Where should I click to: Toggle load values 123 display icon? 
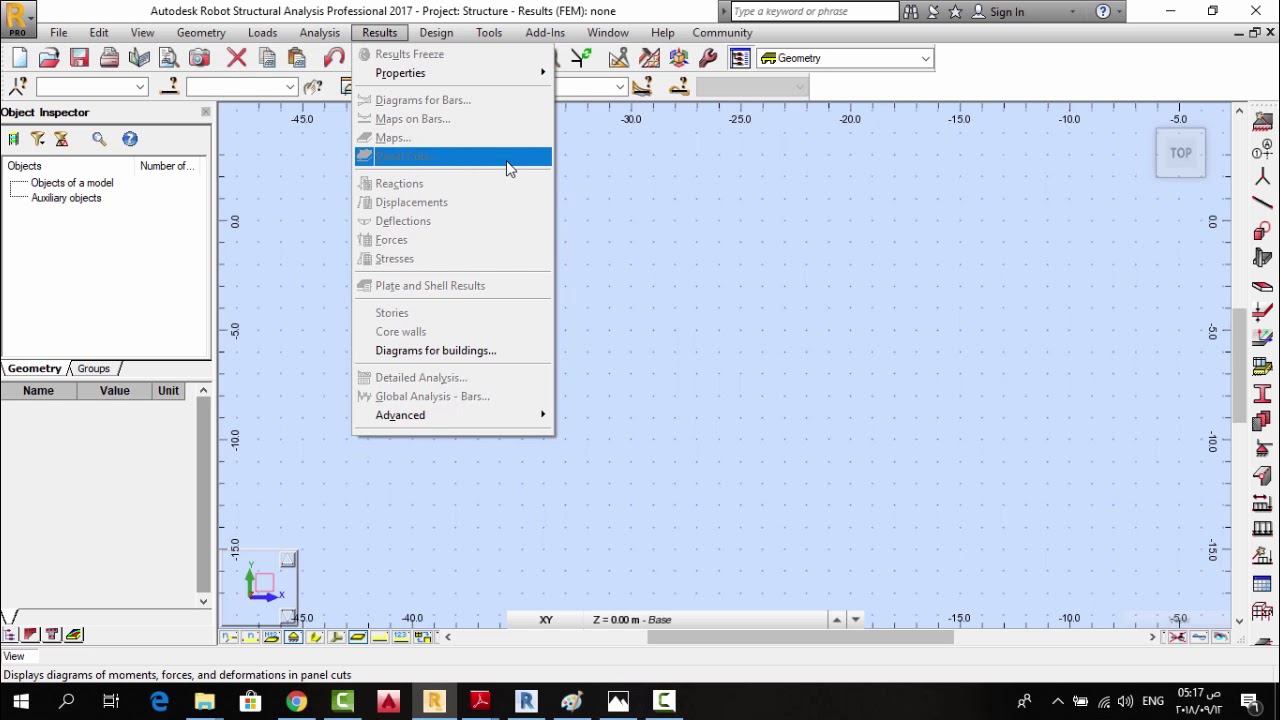tap(401, 637)
